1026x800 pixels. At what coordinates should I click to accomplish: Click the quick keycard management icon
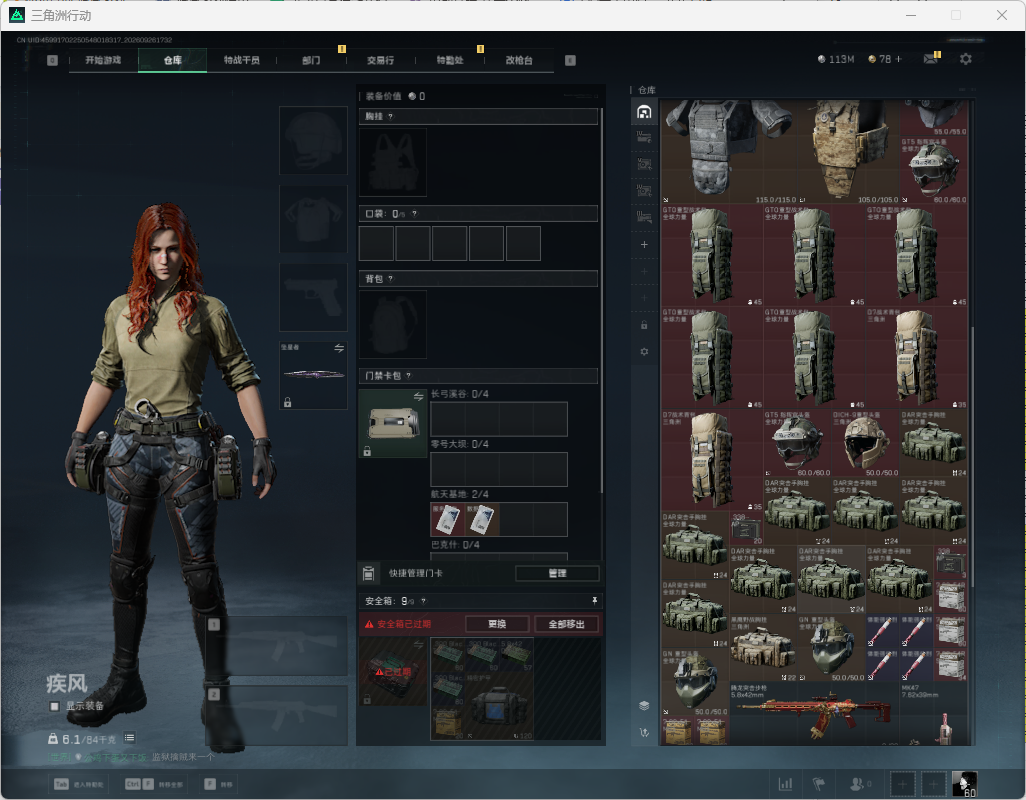click(368, 574)
